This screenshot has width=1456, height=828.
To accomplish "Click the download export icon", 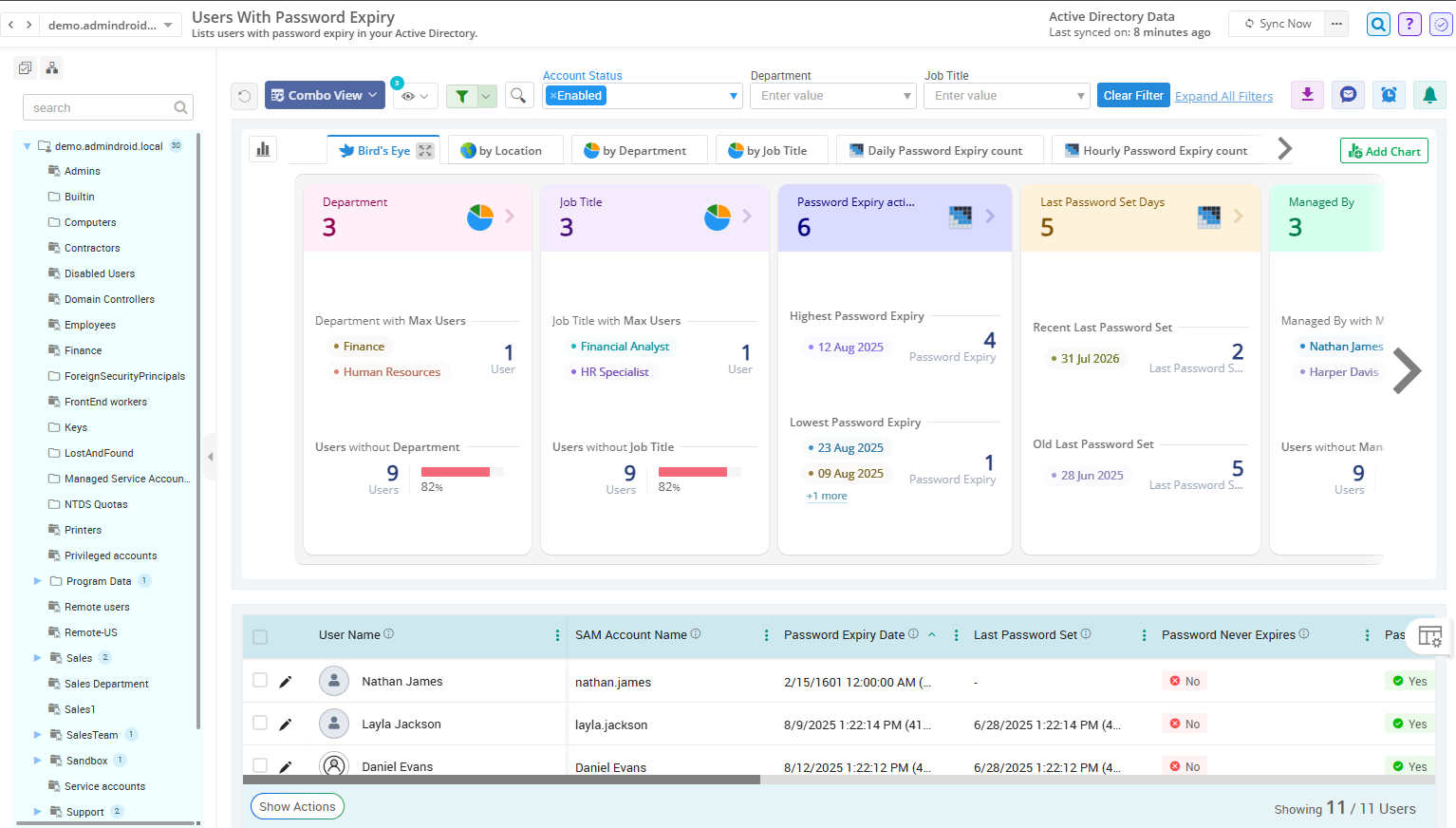I will [x=1308, y=95].
